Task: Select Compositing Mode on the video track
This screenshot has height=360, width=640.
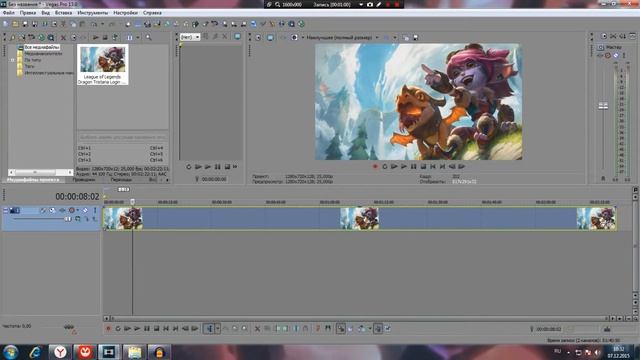Action: 78,219
